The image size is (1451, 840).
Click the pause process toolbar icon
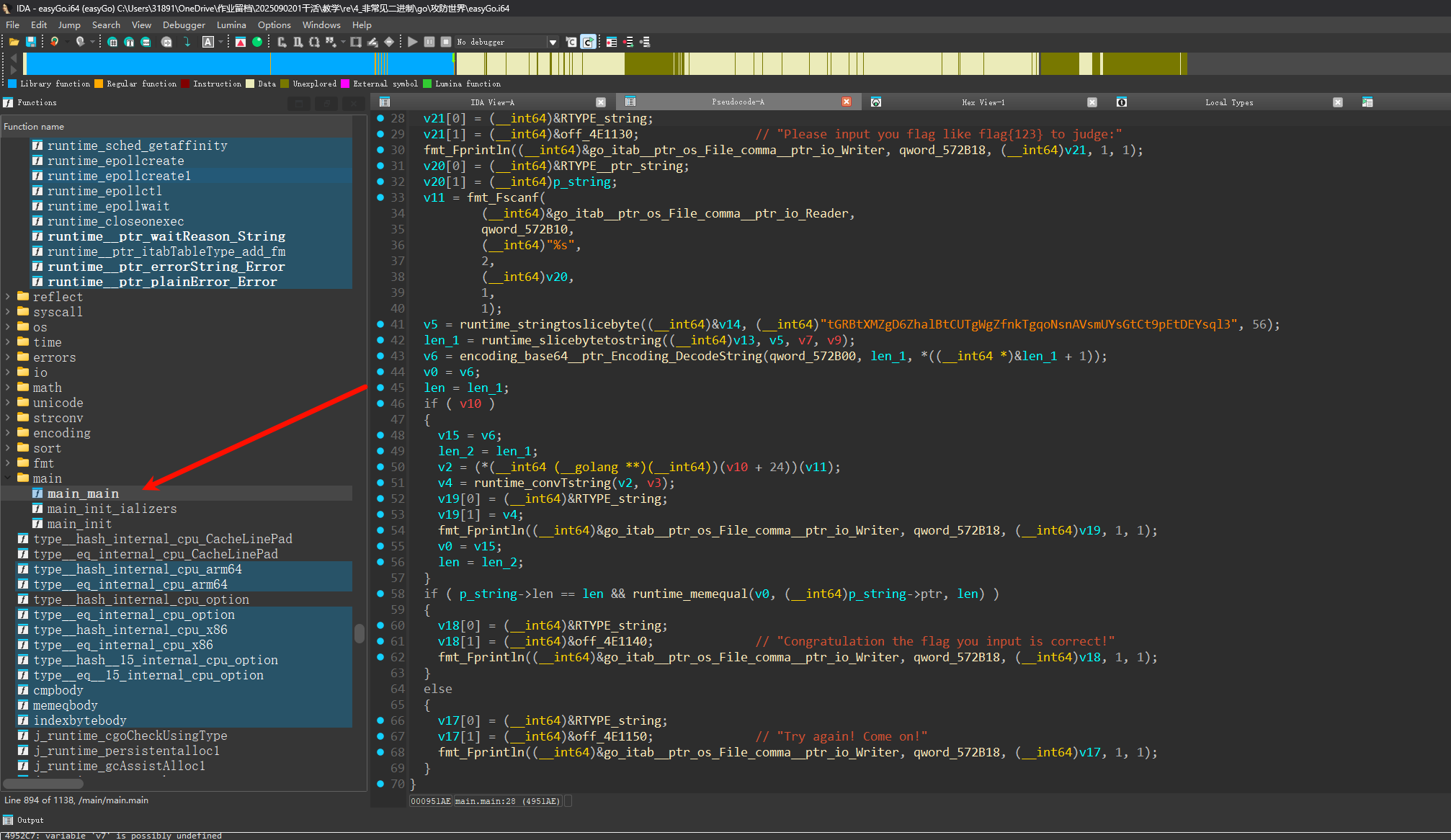click(x=429, y=42)
